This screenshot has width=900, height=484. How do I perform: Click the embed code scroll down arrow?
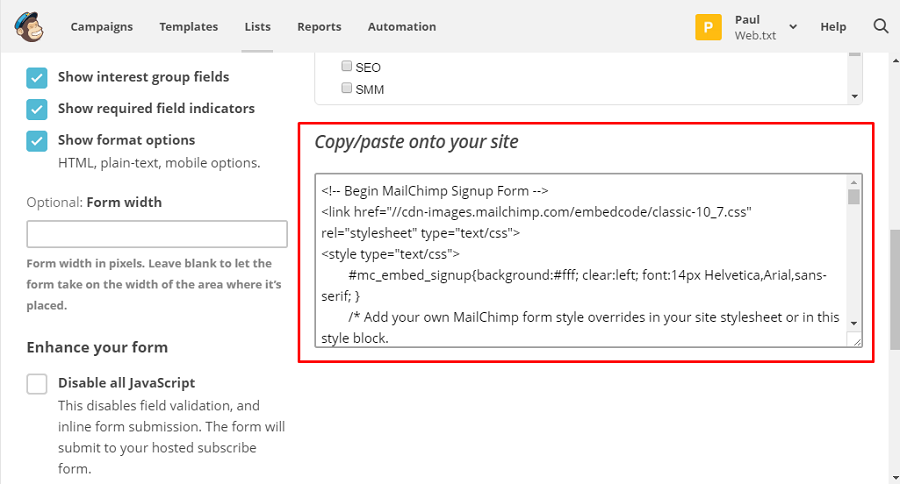point(854,324)
